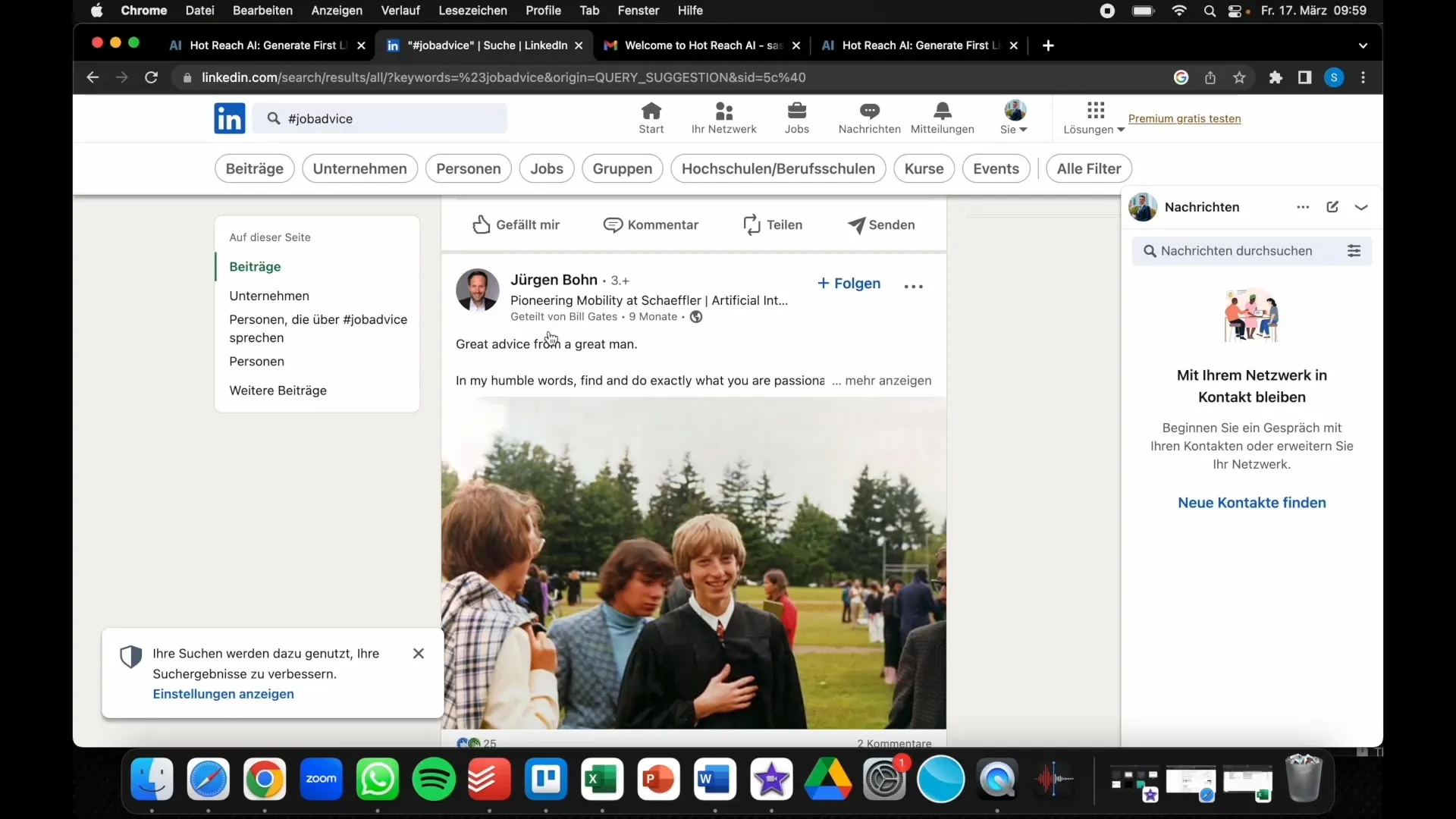This screenshot has height=819, width=1456.
Task: Expand the Sie profile menu
Action: (1014, 118)
